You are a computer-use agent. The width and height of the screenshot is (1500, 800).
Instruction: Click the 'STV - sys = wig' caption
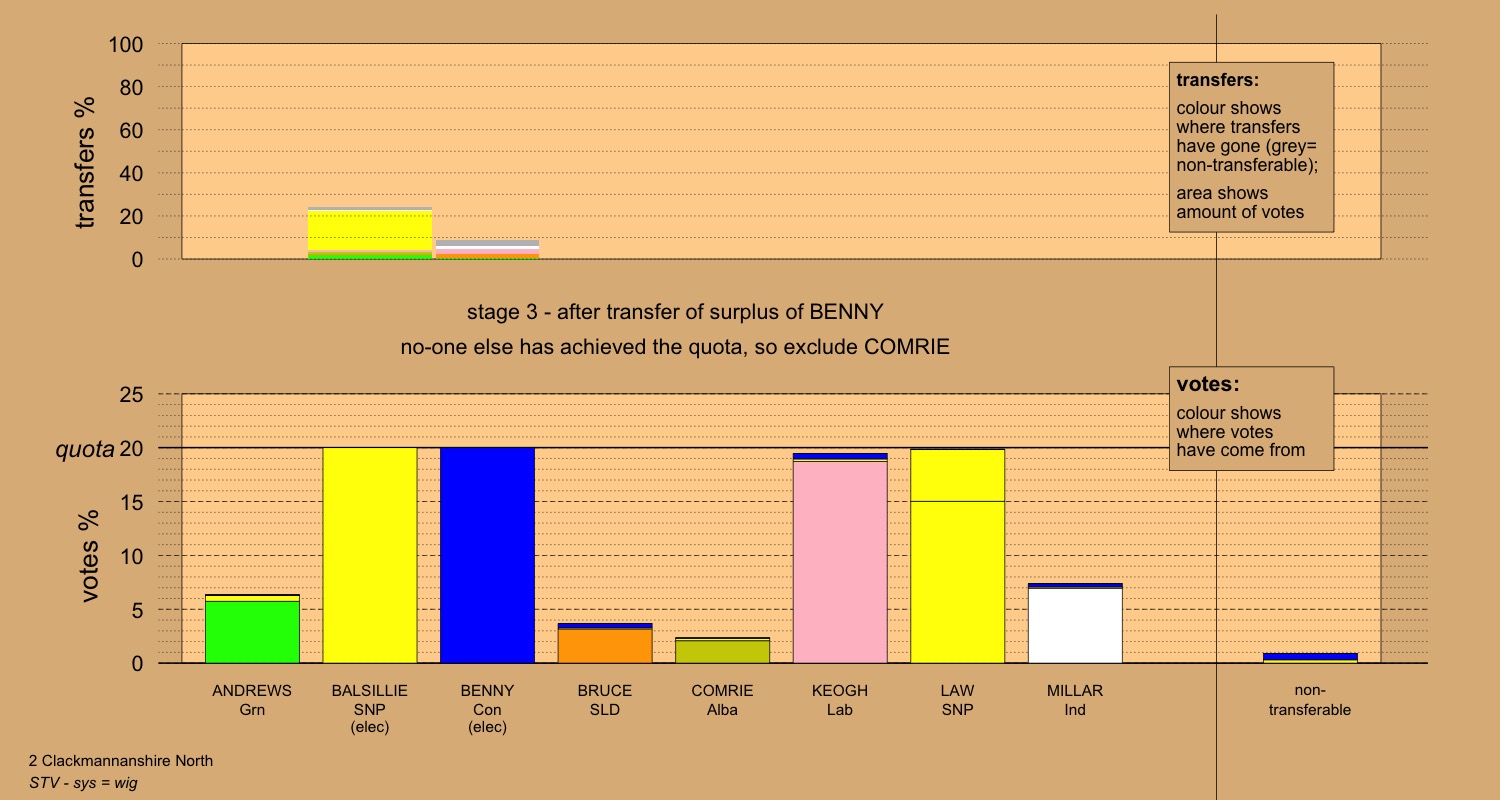tap(83, 783)
